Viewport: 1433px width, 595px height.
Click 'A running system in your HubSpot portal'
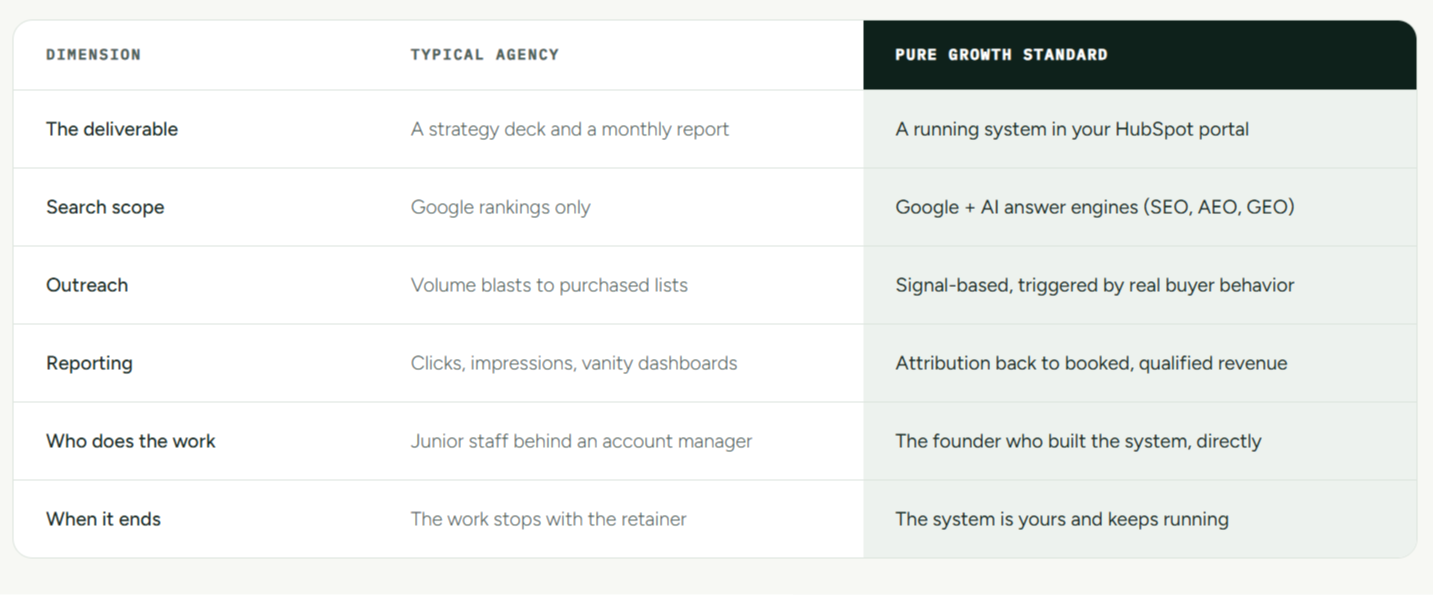pos(1072,129)
